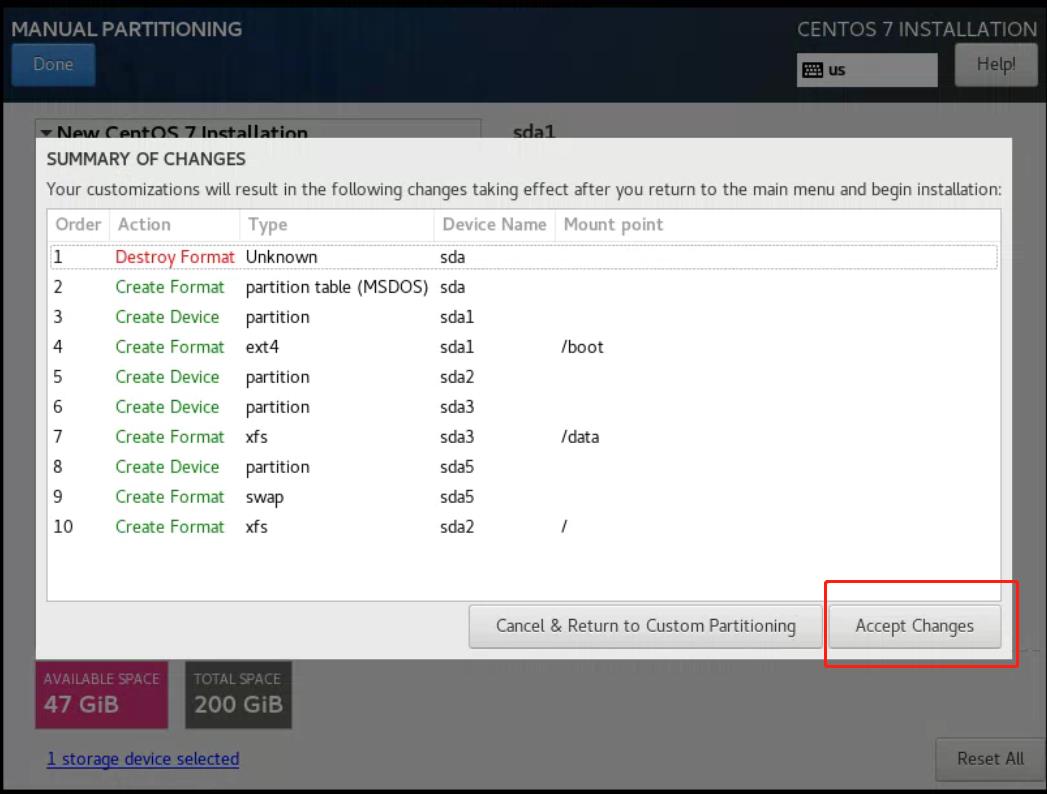Select the xfs row mounted at /data

(524, 437)
